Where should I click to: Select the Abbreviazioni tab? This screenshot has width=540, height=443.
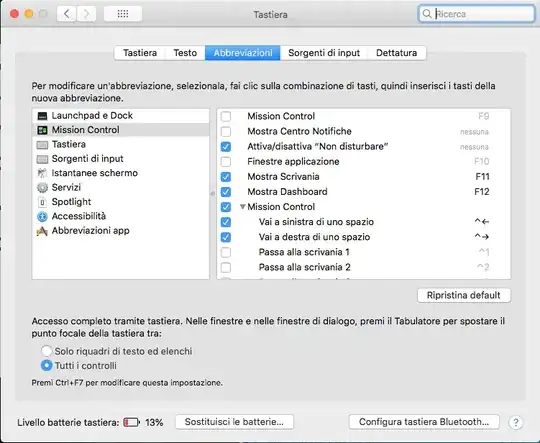click(x=243, y=53)
